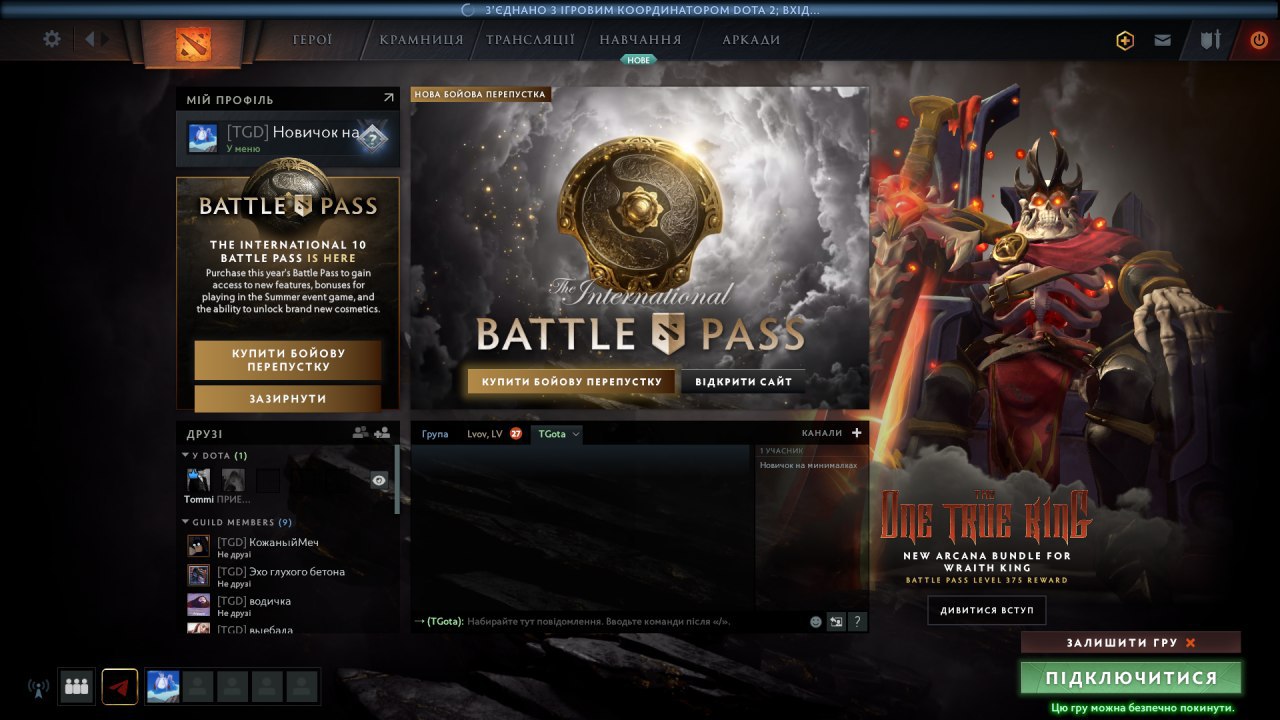
Task: Click the КАНАЛИ channels label
Action: click(822, 433)
